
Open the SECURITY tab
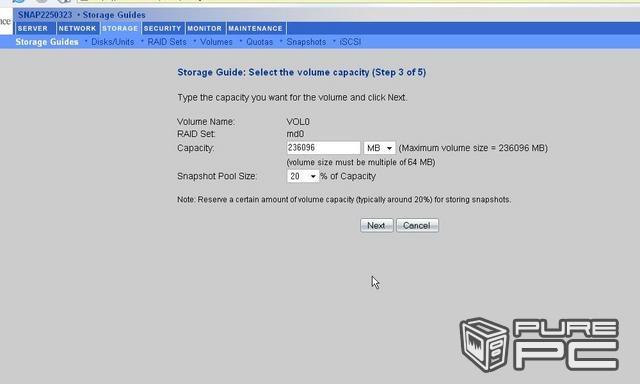162,28
